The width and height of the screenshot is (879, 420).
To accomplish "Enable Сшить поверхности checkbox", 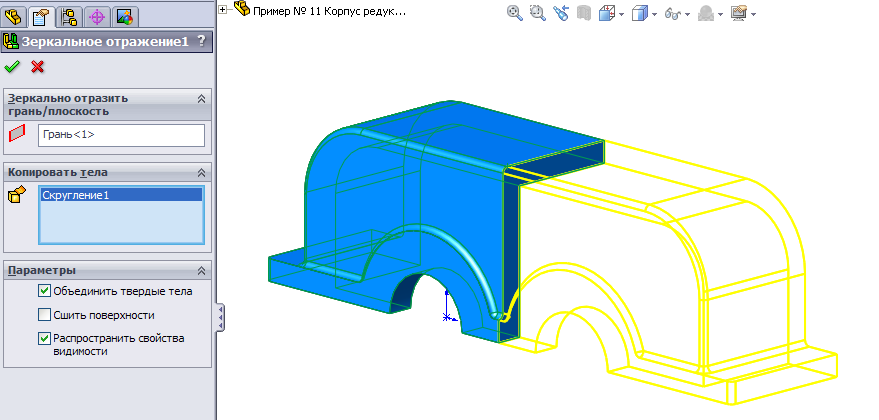I will point(44,315).
